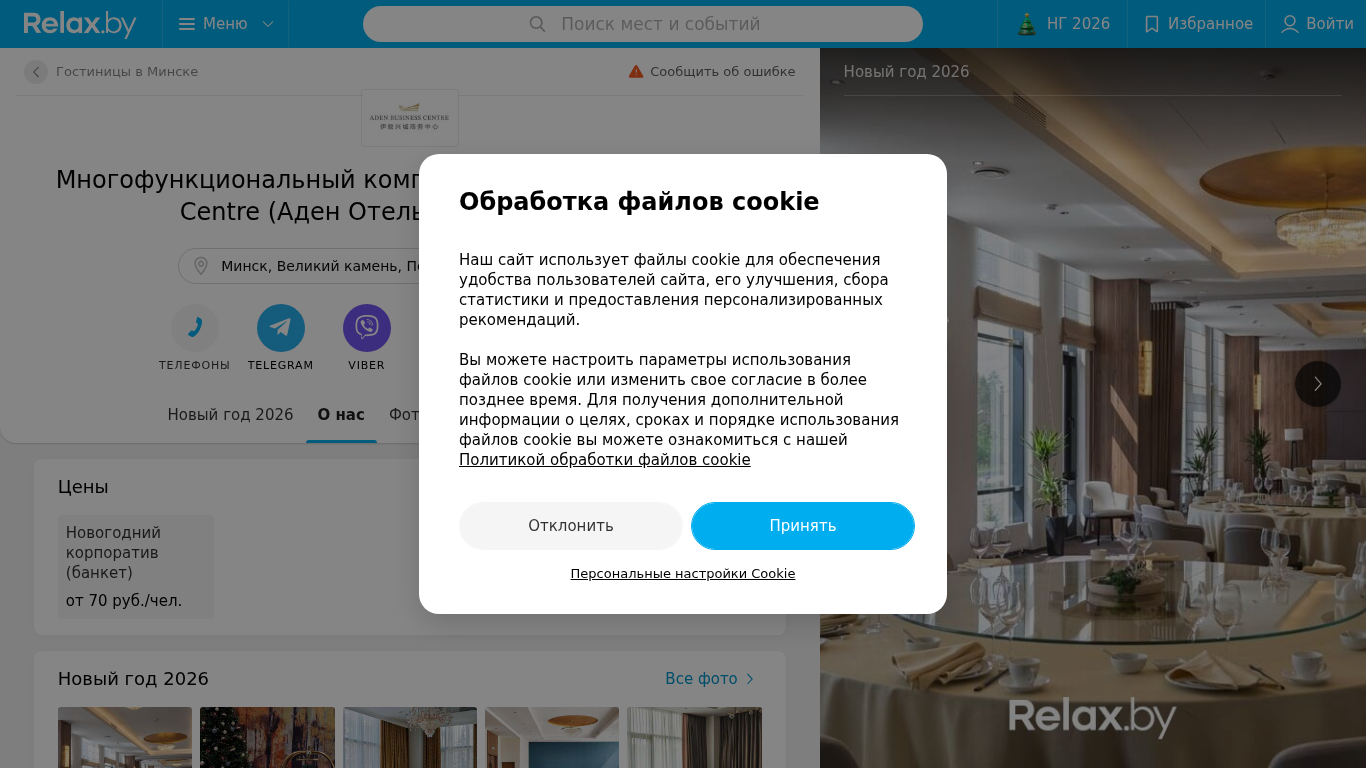The image size is (1366, 768).
Task: Switch to the Новый год 2026 tab
Action: [x=230, y=415]
